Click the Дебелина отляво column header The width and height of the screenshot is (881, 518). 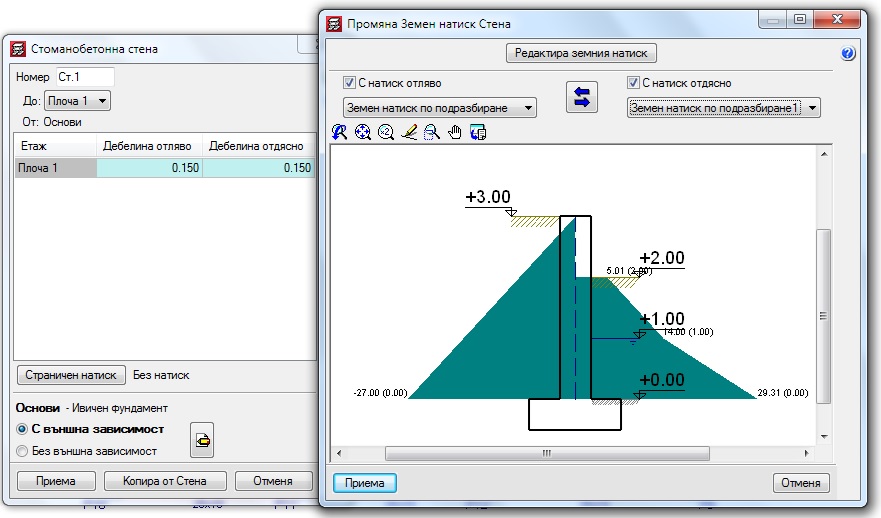click(x=149, y=146)
